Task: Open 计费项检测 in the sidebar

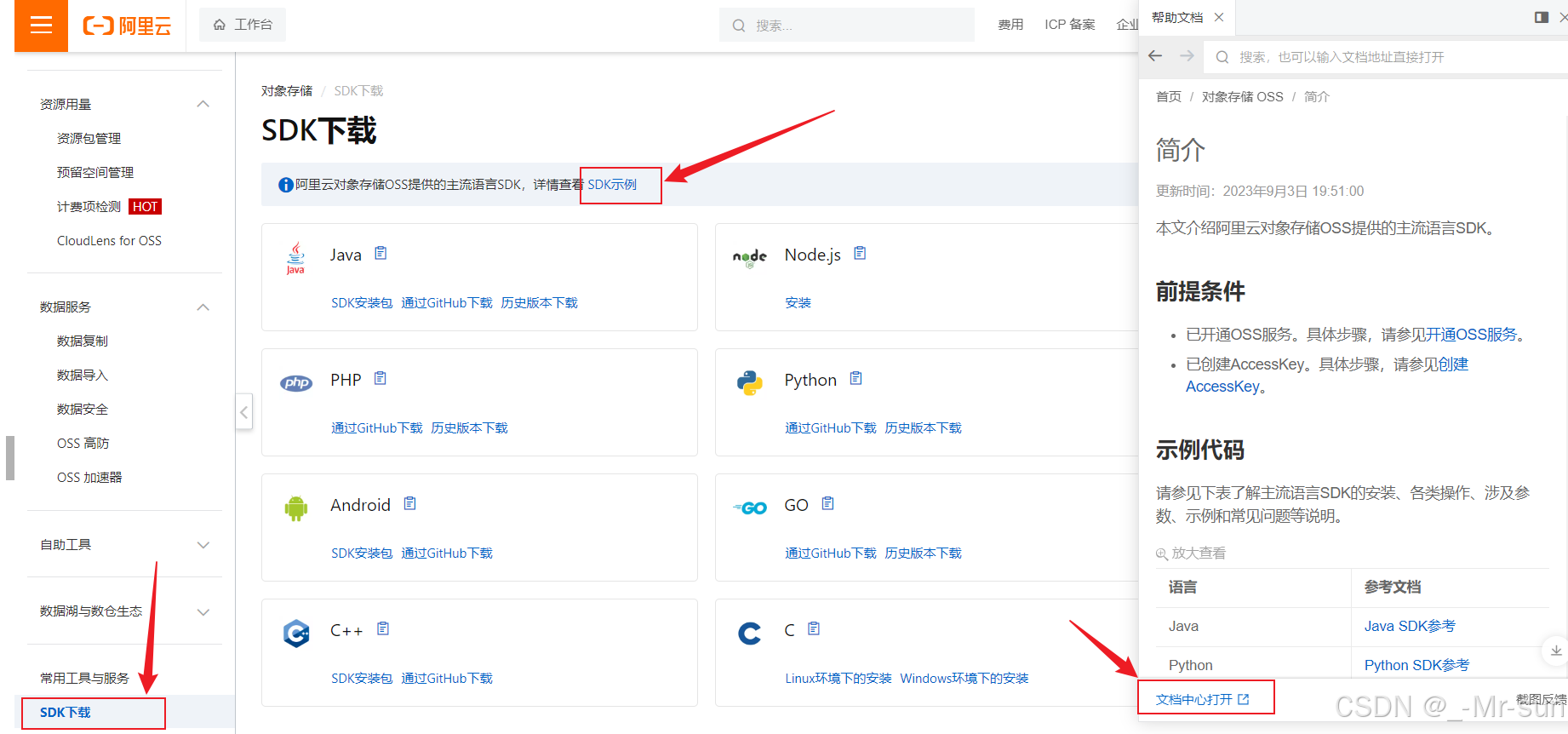Action: click(x=89, y=206)
